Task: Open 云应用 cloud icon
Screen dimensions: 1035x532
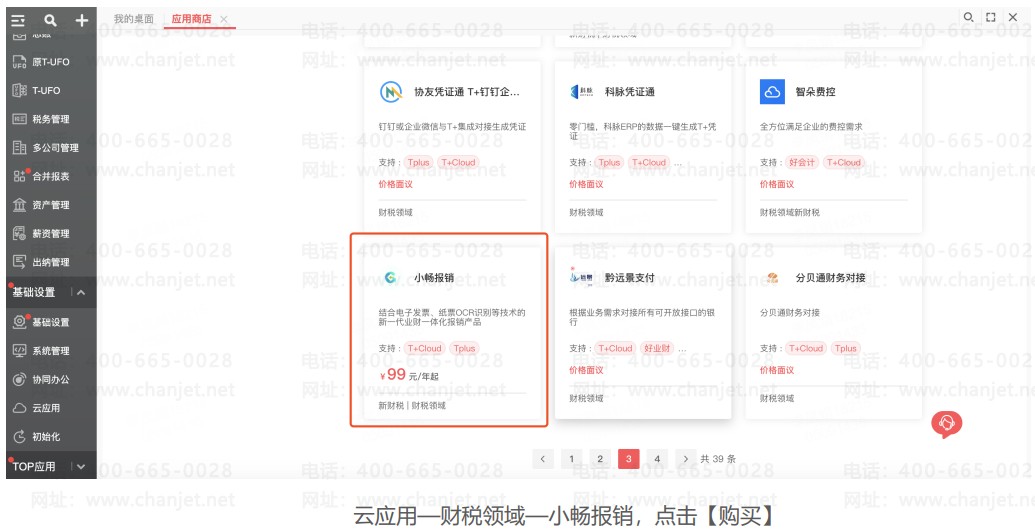Action: (x=20, y=408)
